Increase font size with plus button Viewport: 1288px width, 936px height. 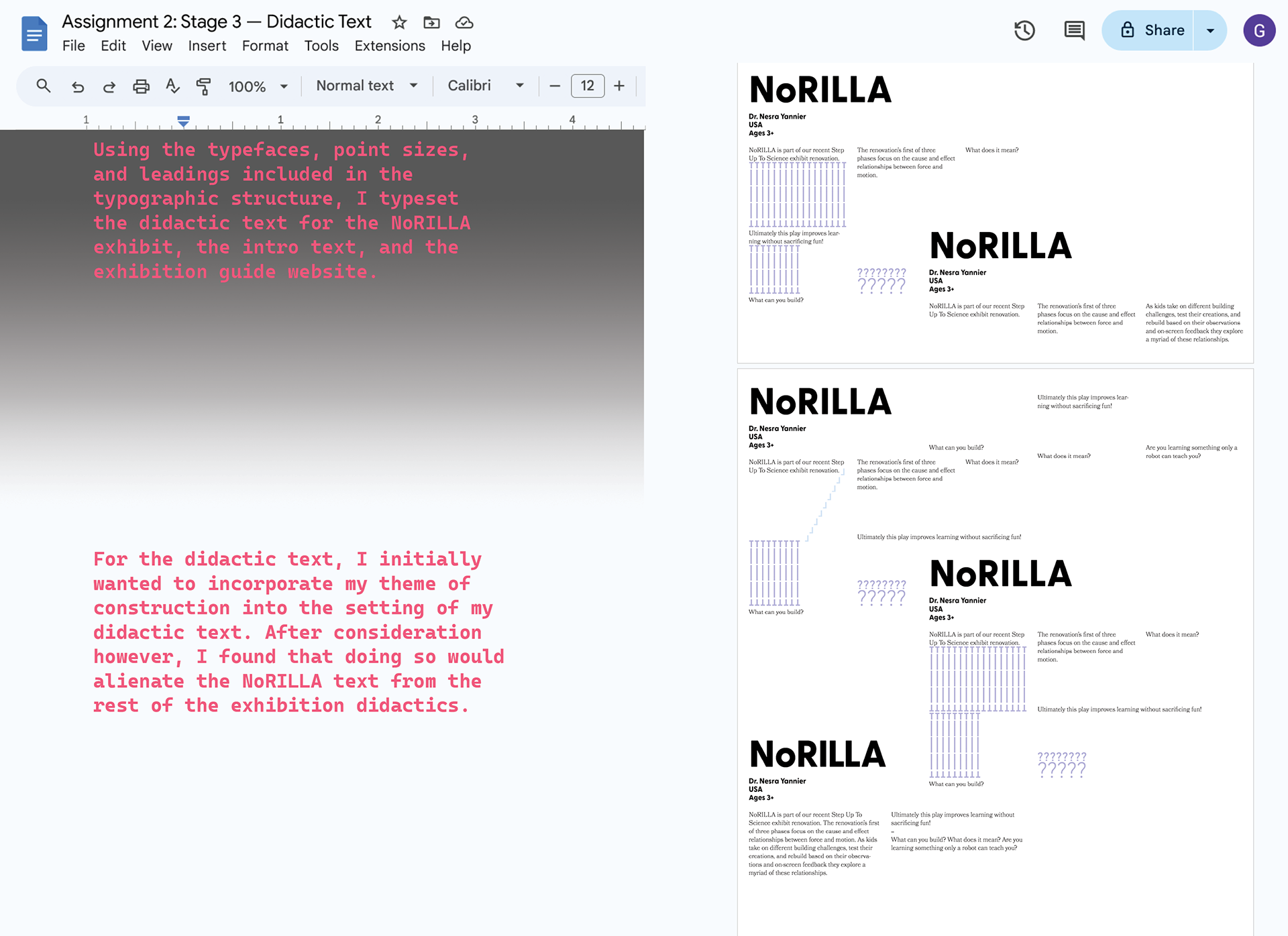click(619, 86)
